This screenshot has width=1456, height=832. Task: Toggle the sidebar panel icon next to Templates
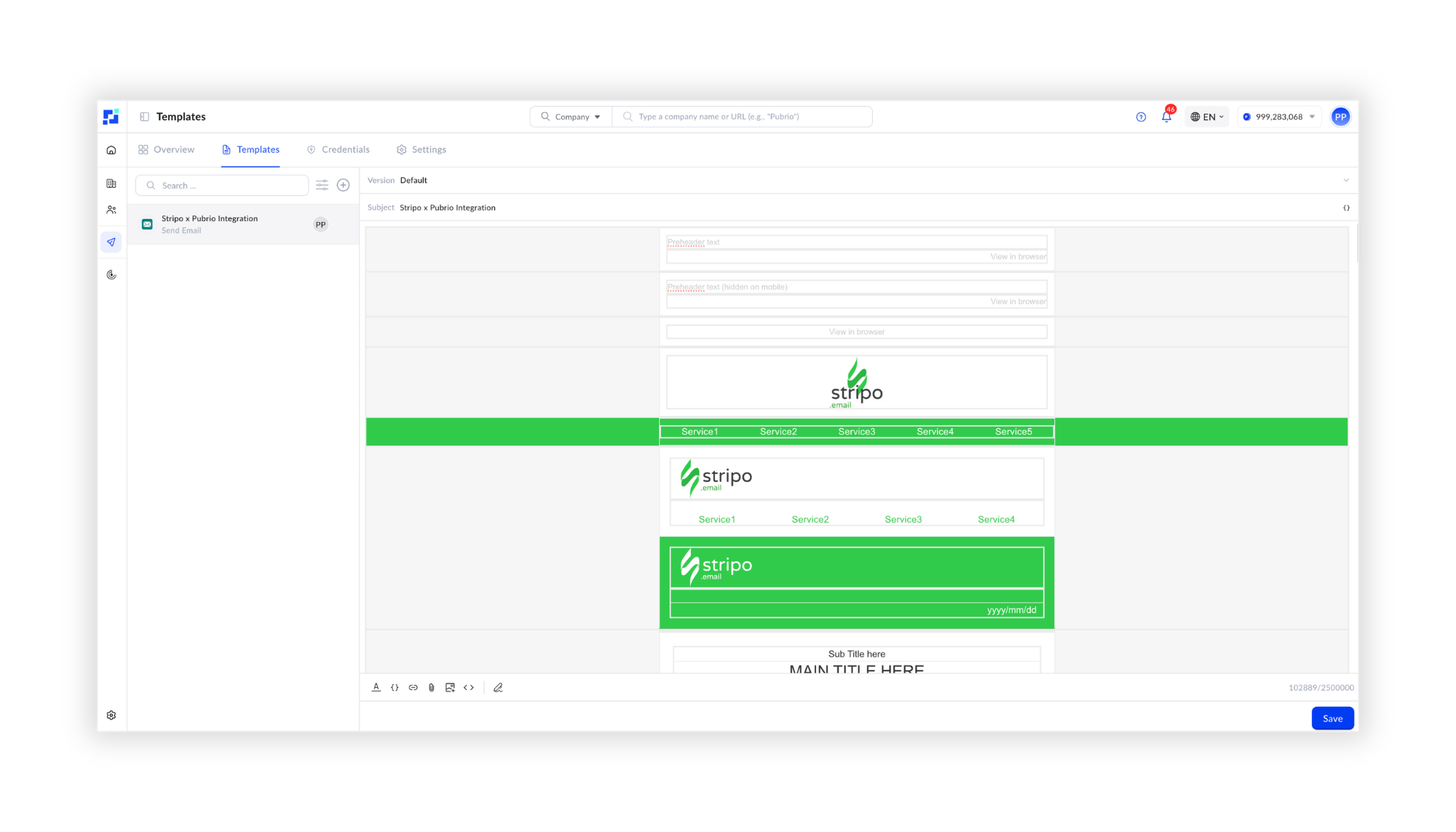pos(144,116)
